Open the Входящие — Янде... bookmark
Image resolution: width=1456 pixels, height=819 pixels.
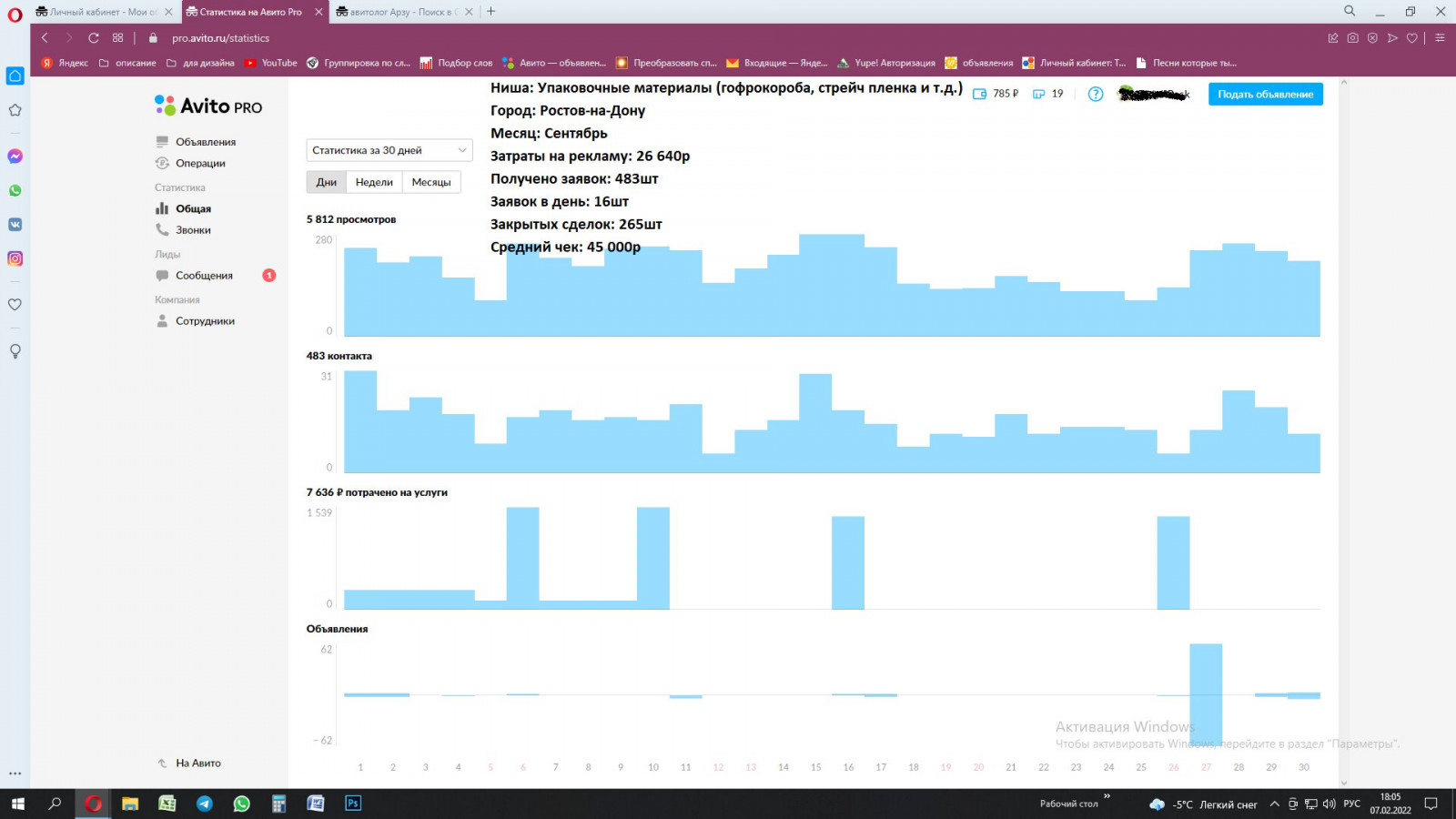[x=777, y=63]
